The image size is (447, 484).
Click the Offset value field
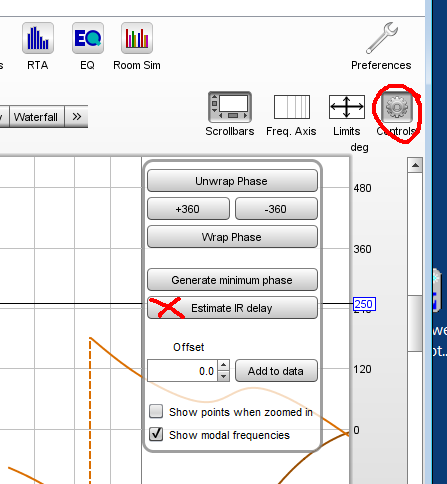point(182,371)
